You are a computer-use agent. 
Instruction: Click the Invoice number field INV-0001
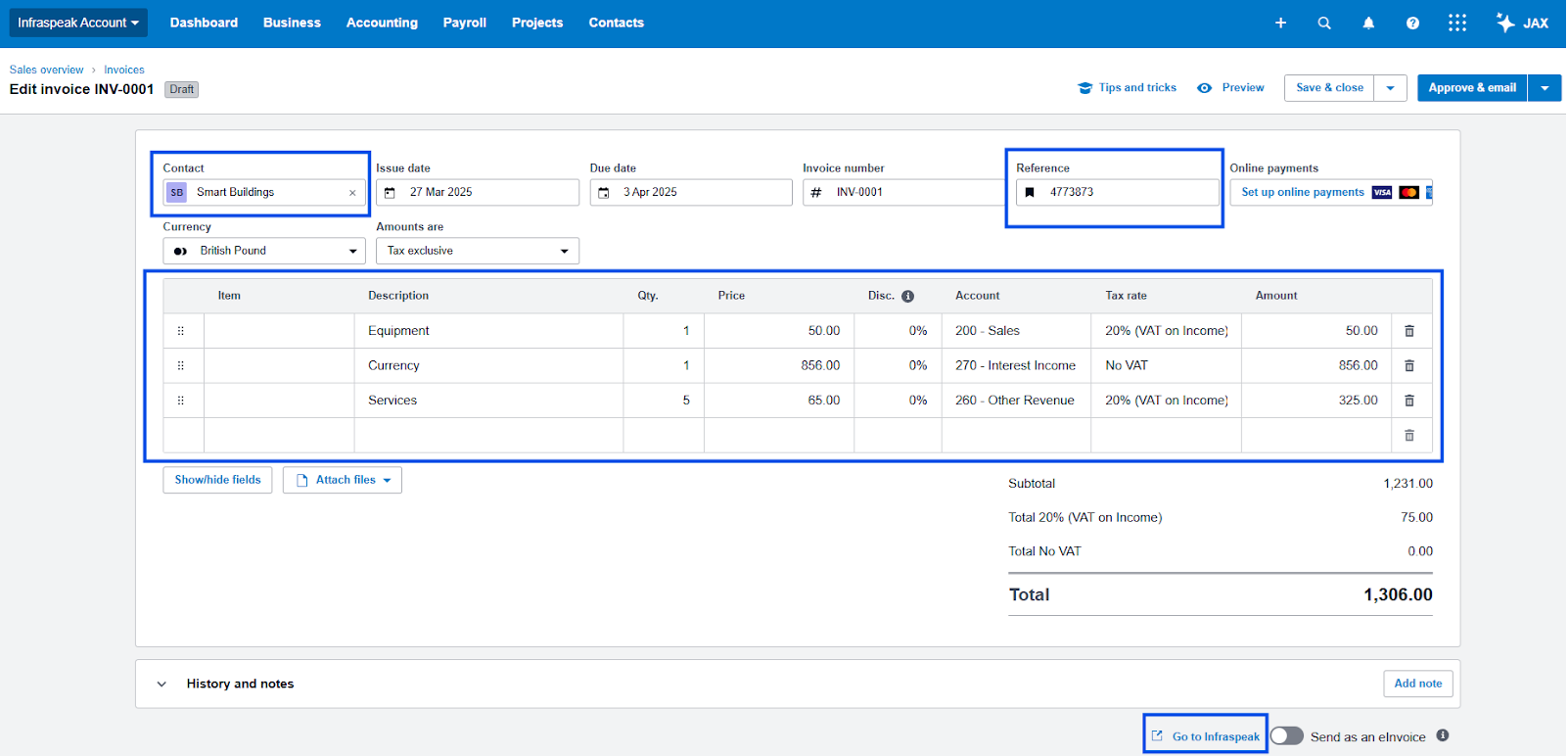click(x=905, y=193)
